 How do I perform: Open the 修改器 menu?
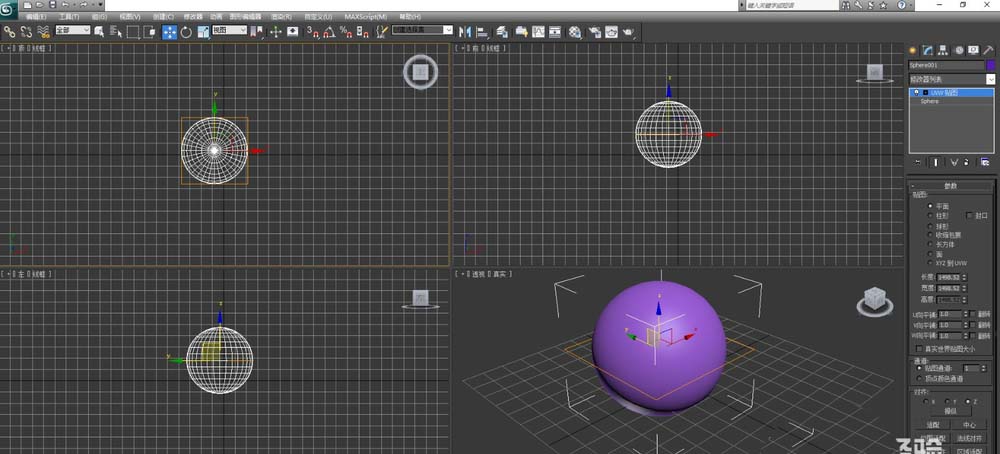193,17
